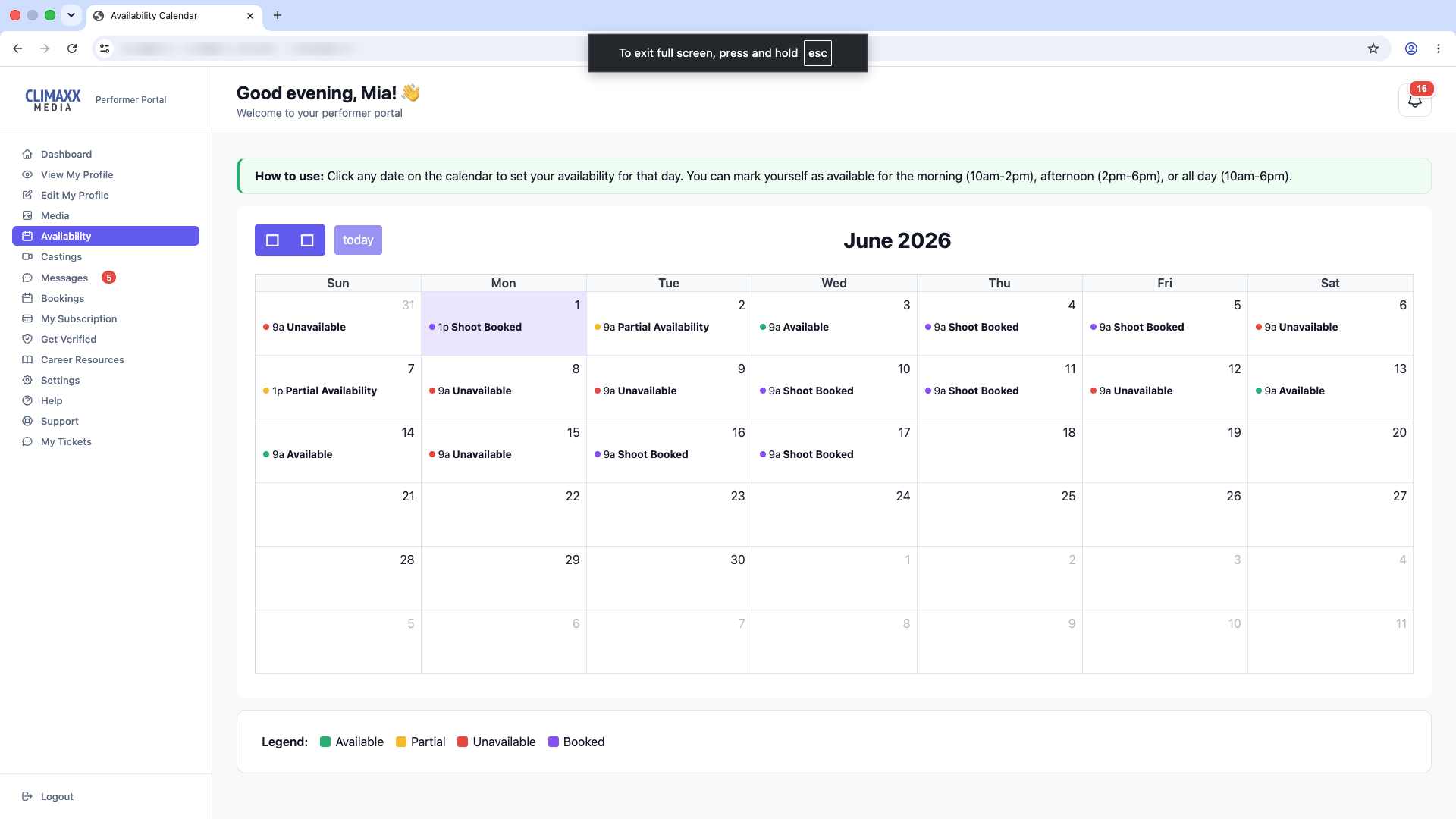The image size is (1456, 819).
Task: Click the Climaxx Media logo
Action: tap(53, 100)
